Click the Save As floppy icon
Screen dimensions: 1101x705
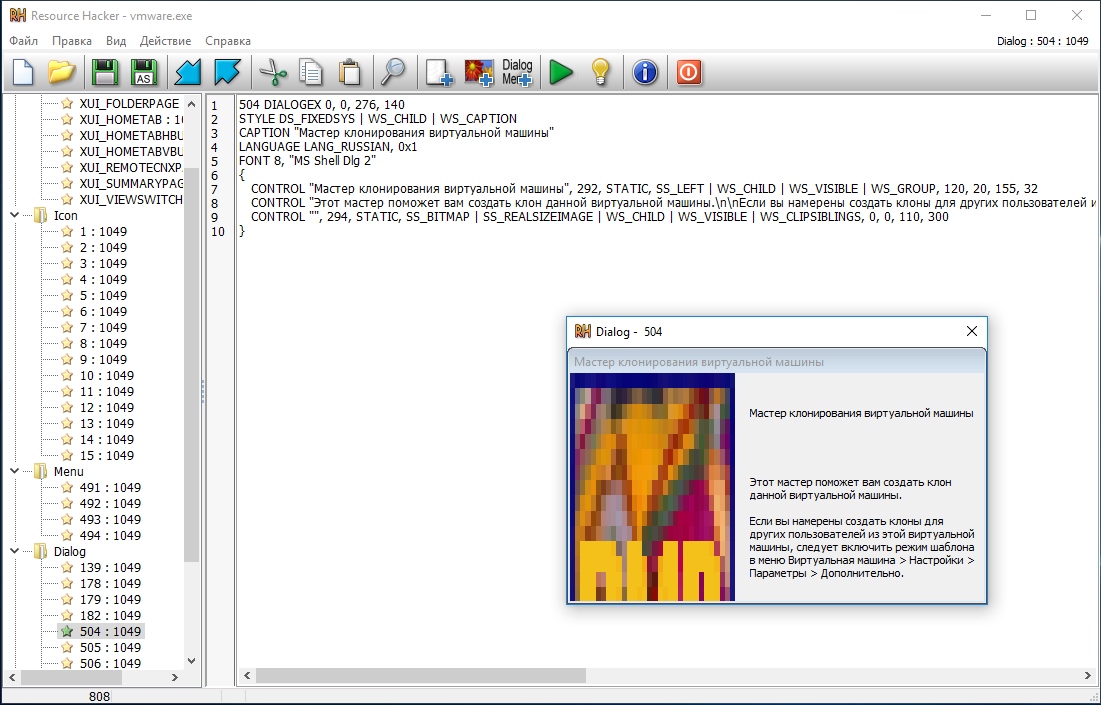pyautogui.click(x=144, y=72)
